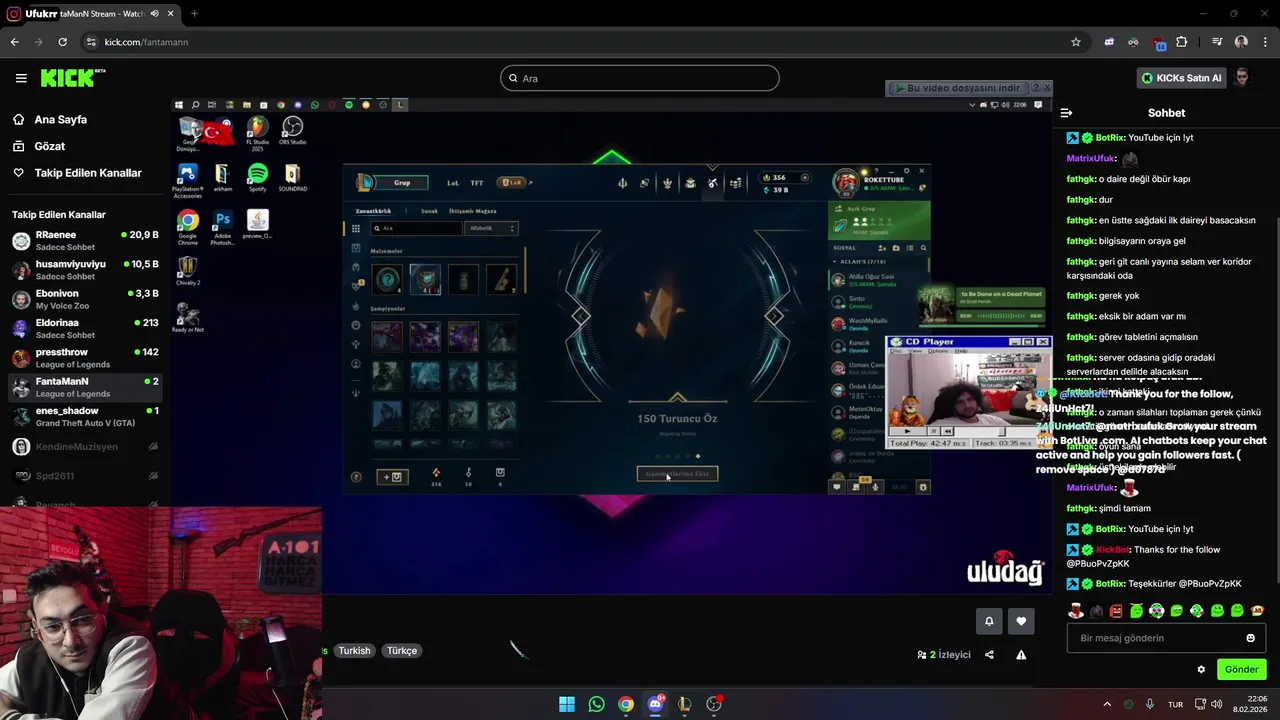Click the add friend icon in SOSYAL
Image resolution: width=1280 pixels, height=720 pixels.
click(x=882, y=248)
